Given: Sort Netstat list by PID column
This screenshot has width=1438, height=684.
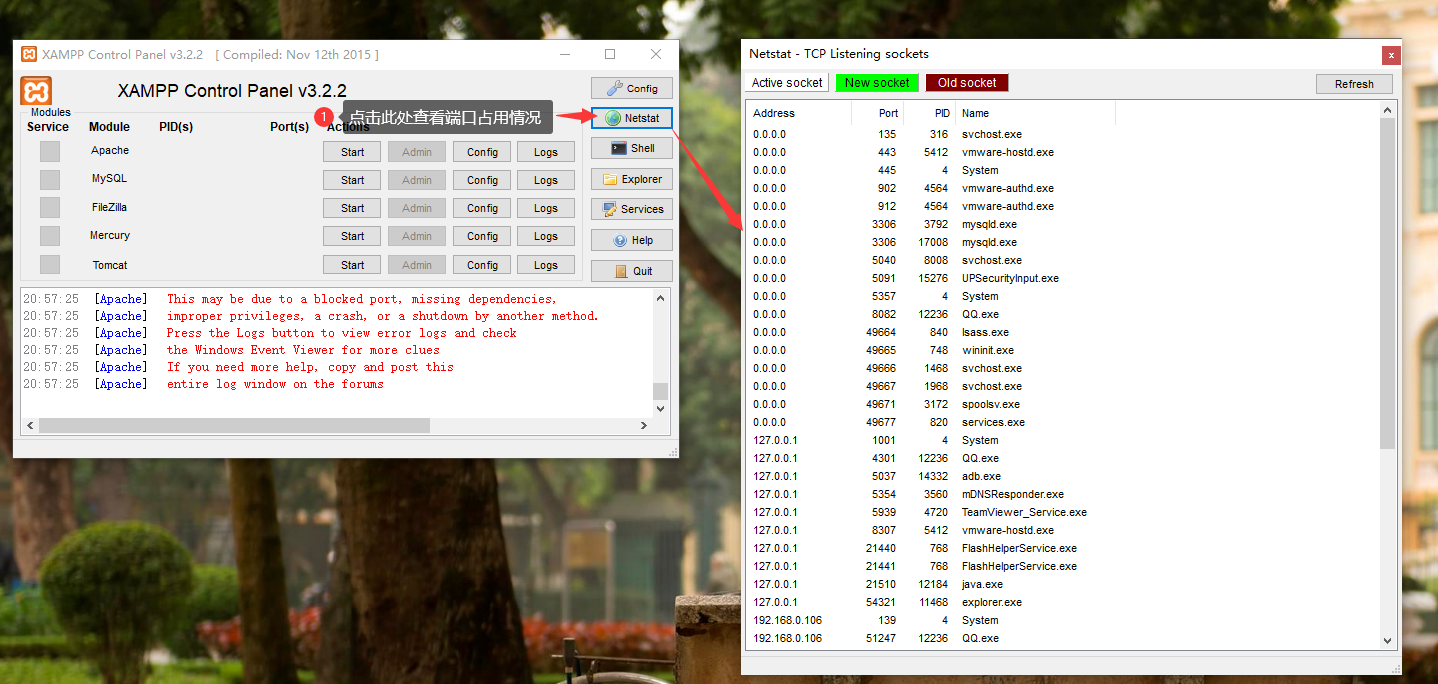Looking at the screenshot, I should [929, 113].
